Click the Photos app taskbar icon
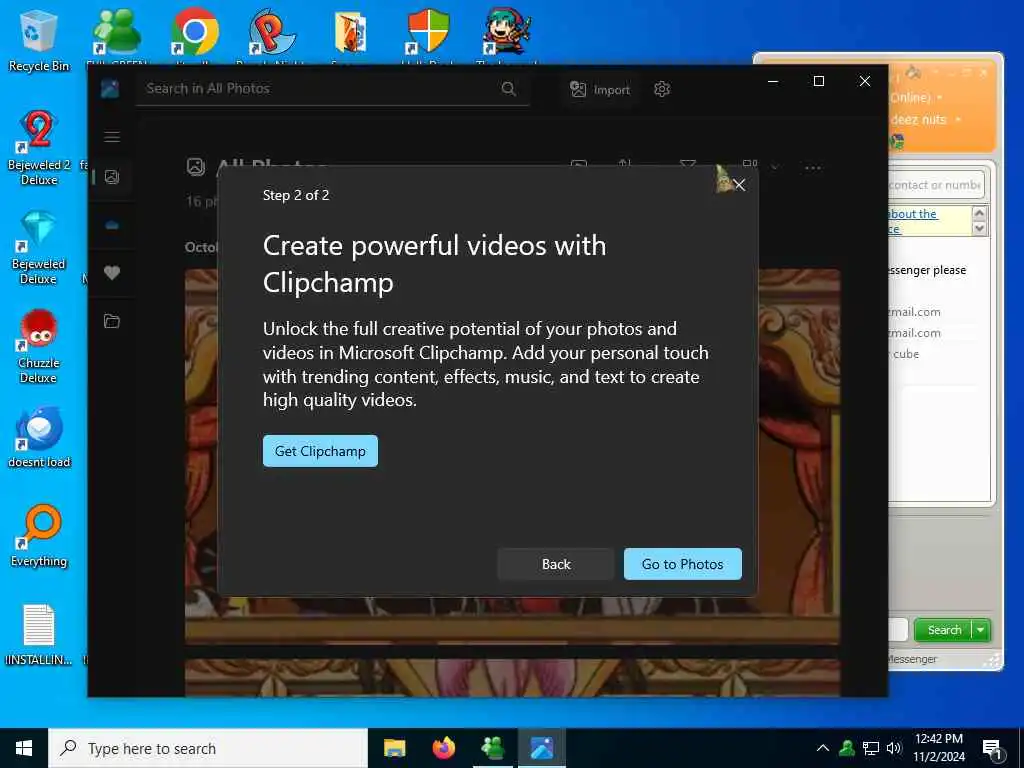Image resolution: width=1024 pixels, height=768 pixels. click(x=542, y=748)
